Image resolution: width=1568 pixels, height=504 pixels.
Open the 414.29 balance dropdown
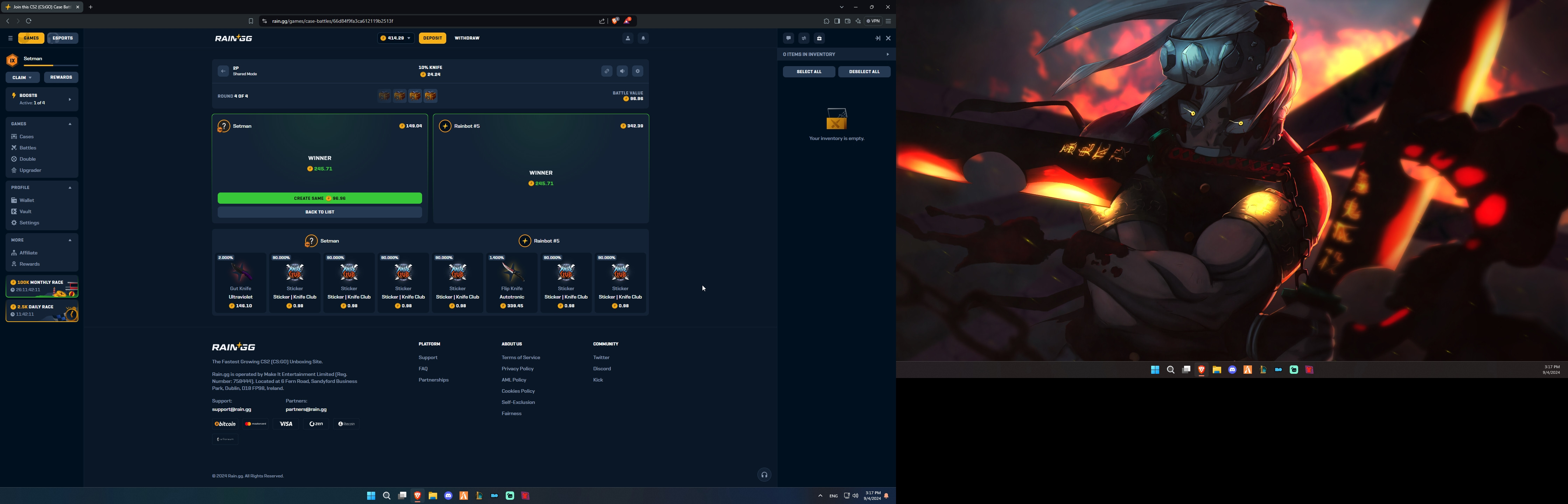point(395,38)
